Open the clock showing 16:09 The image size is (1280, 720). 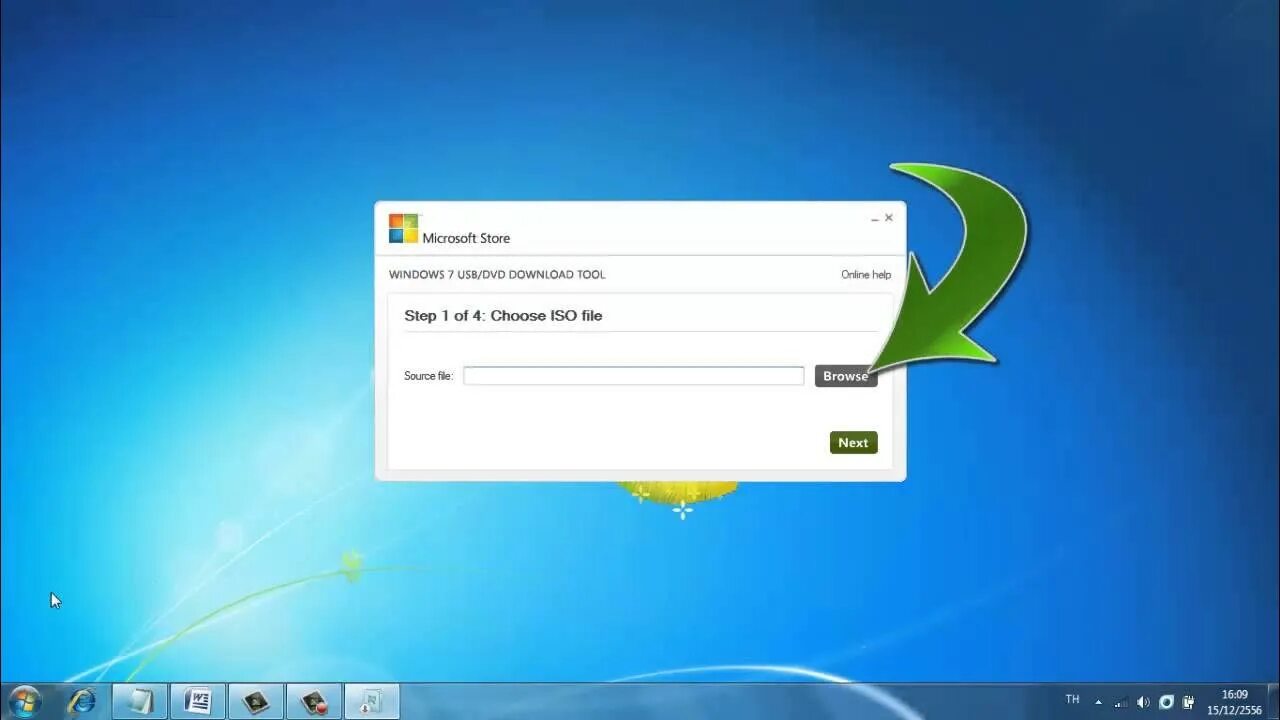click(1235, 702)
